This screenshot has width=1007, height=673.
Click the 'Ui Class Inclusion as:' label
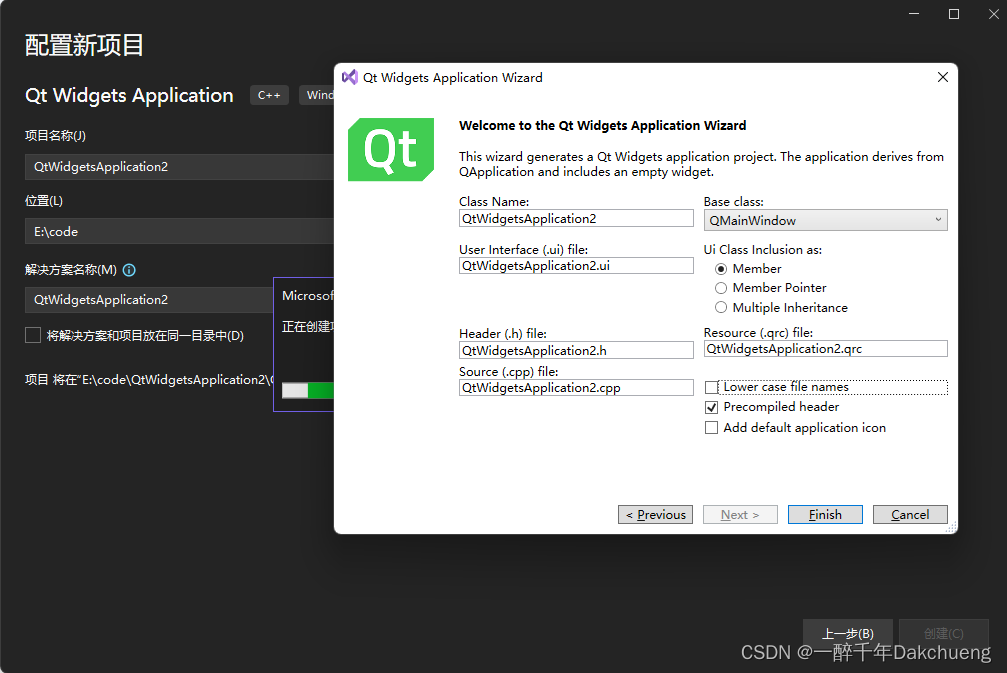tap(762, 249)
